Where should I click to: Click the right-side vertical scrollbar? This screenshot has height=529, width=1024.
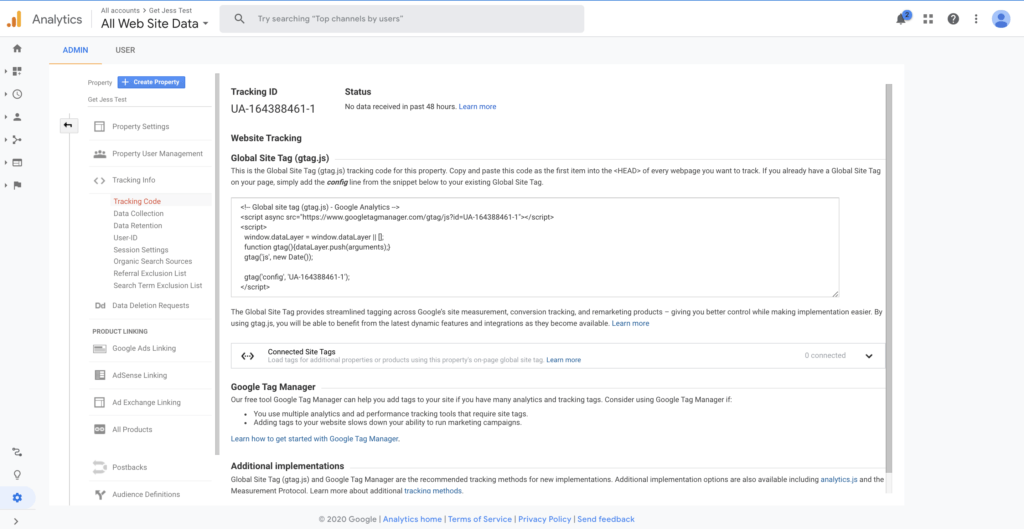point(888,278)
